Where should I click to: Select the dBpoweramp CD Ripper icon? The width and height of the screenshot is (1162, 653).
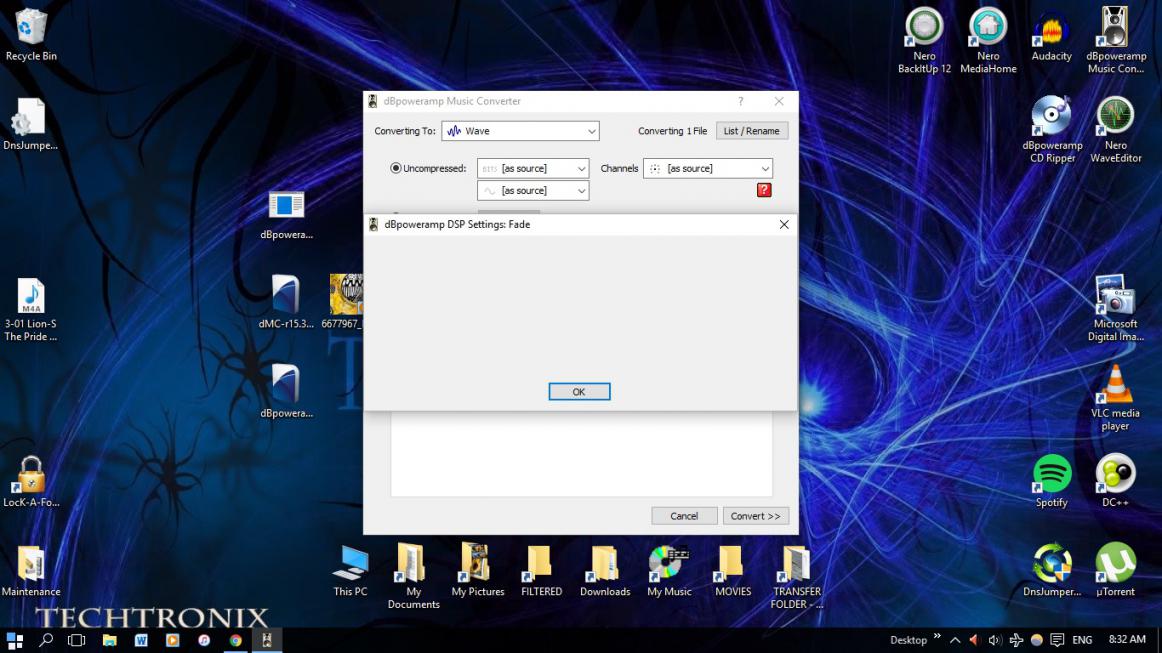click(1051, 117)
